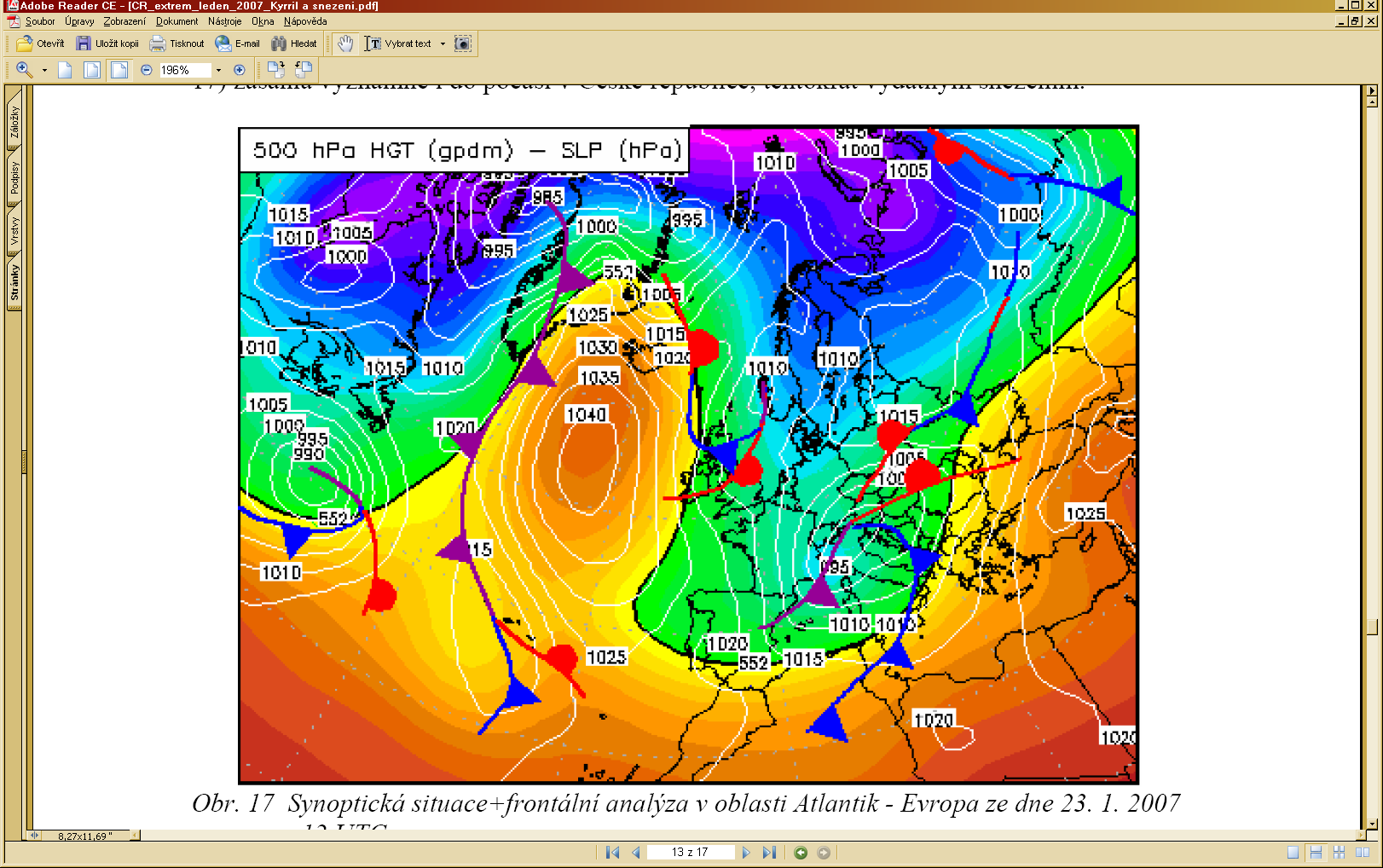Rotate view clockwise
The image size is (1383, 868).
pos(276,69)
